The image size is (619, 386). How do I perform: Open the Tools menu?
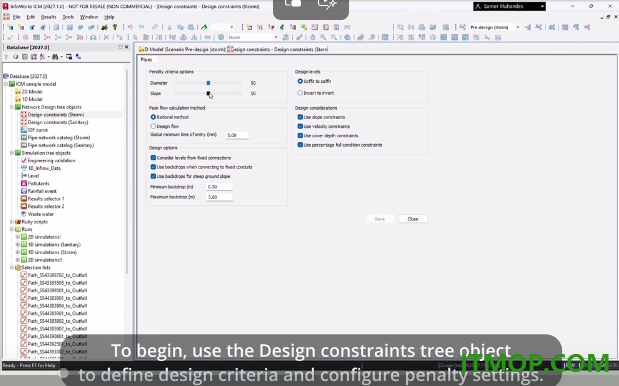(x=68, y=17)
